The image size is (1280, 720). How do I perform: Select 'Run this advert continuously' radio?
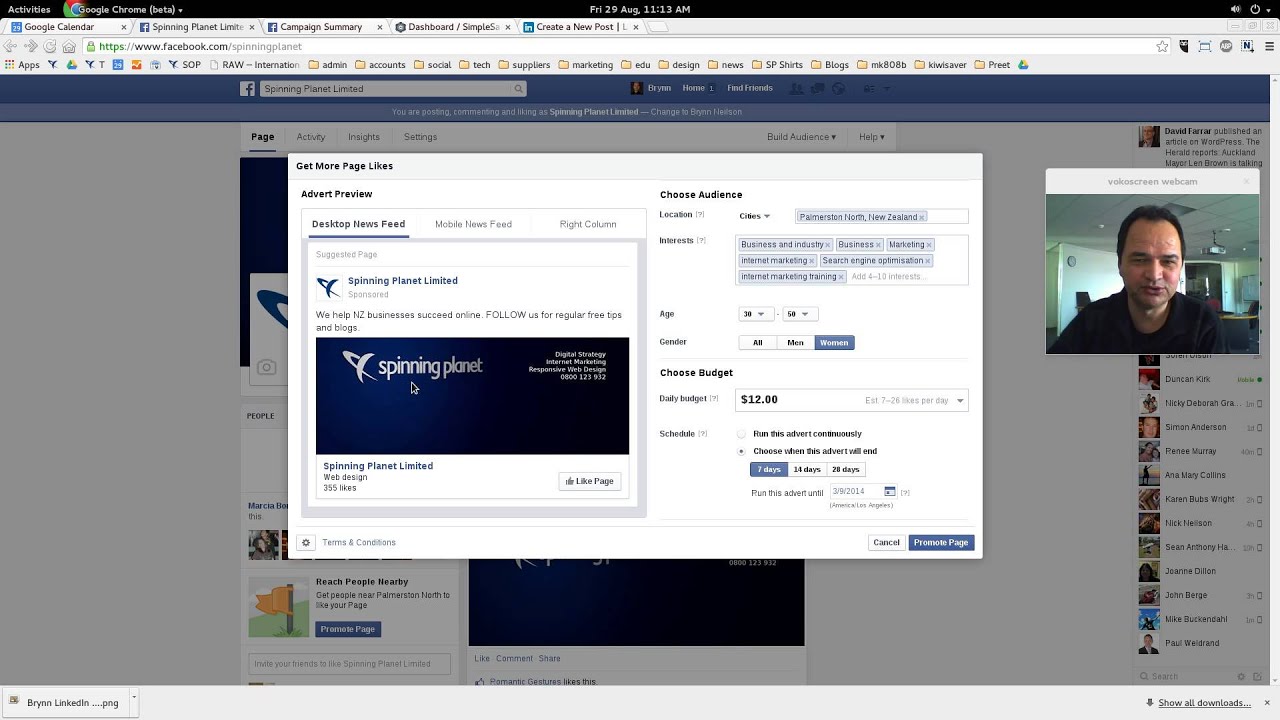pyautogui.click(x=741, y=434)
